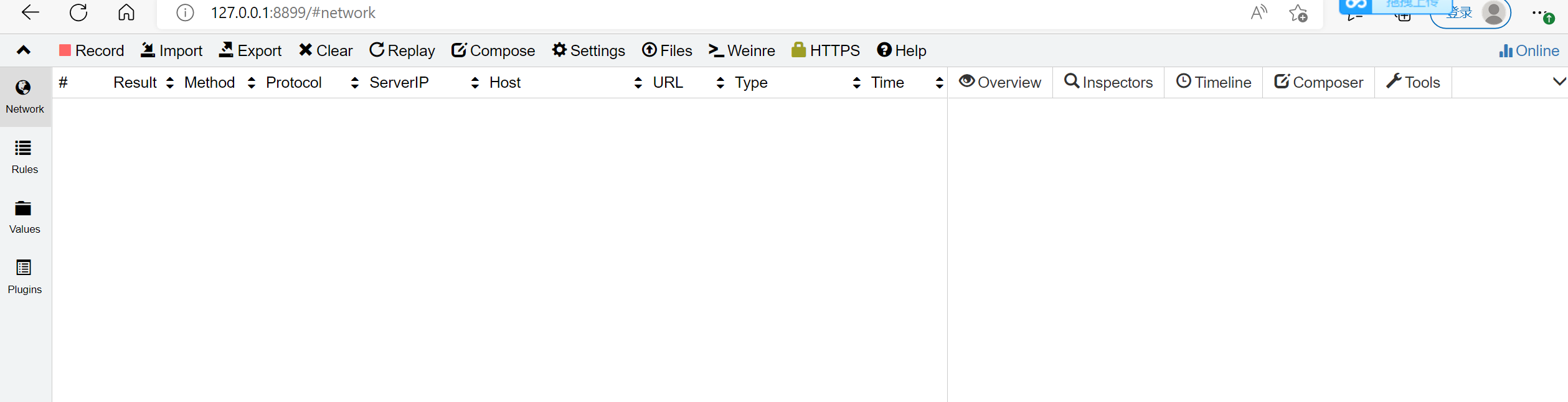Open Weinre from the toolbar
Screen dimensions: 1568x402
tap(742, 51)
